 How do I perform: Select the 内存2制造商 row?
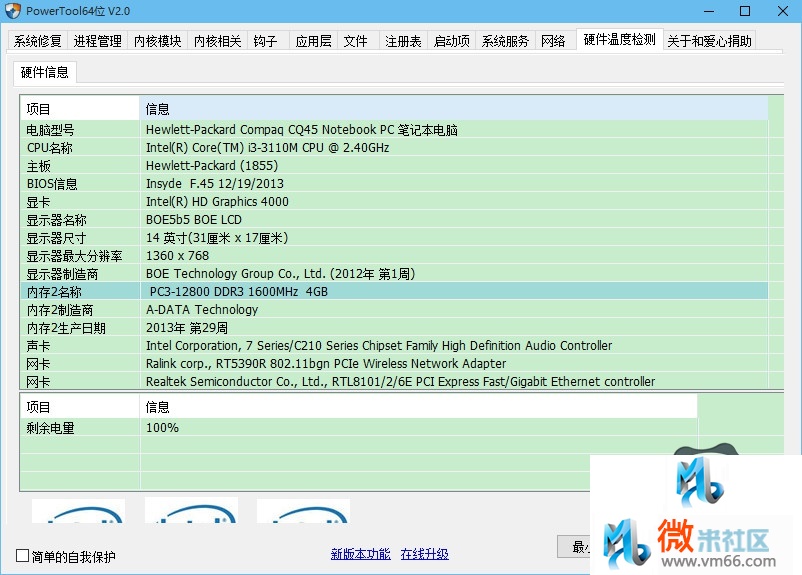394,309
